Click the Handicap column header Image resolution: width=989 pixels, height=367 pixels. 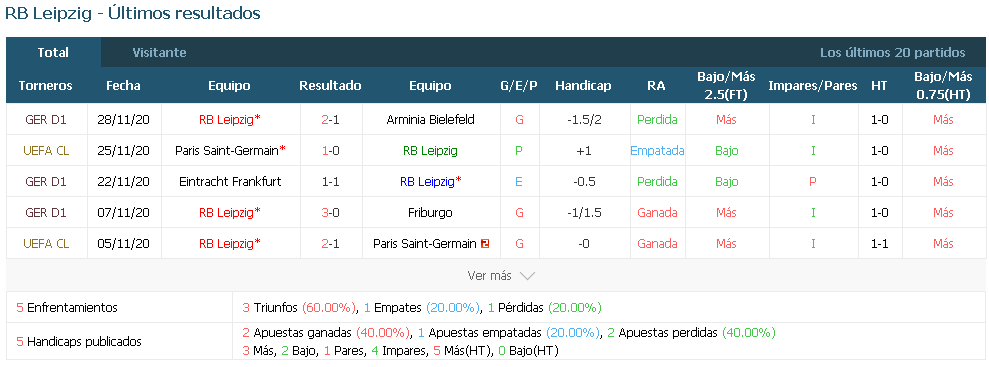(583, 86)
